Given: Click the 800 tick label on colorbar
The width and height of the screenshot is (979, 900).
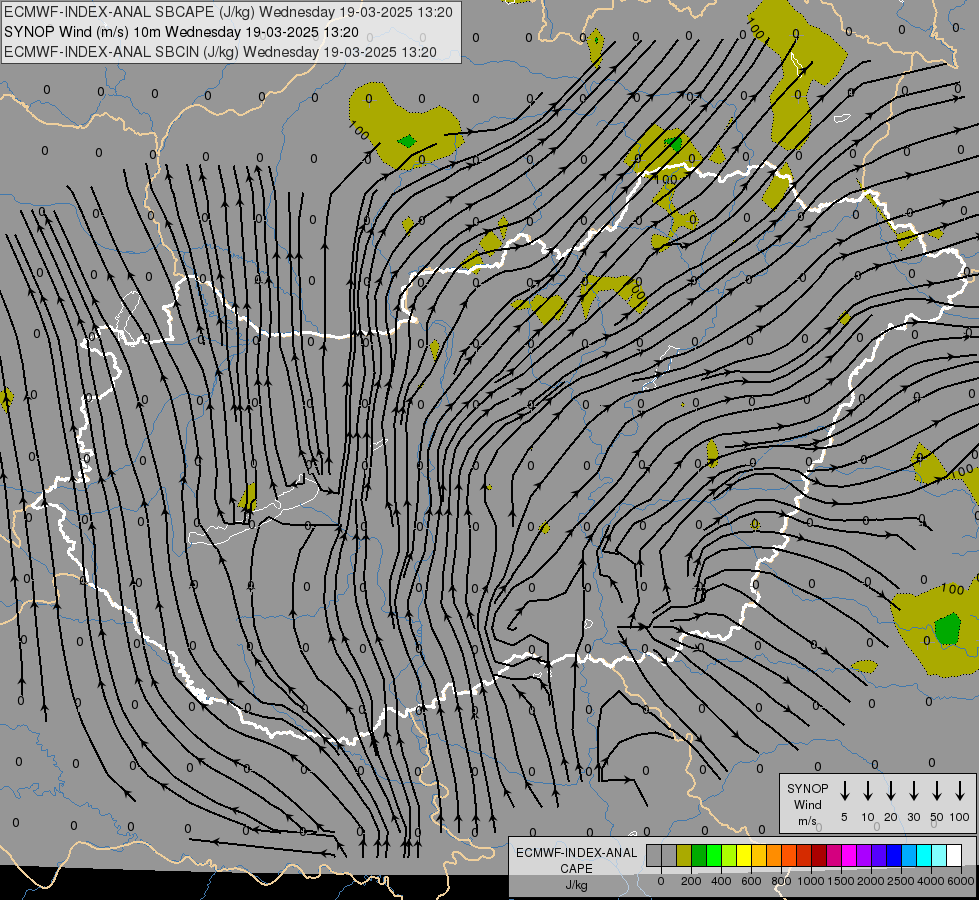Looking at the screenshot, I should pos(781,881).
